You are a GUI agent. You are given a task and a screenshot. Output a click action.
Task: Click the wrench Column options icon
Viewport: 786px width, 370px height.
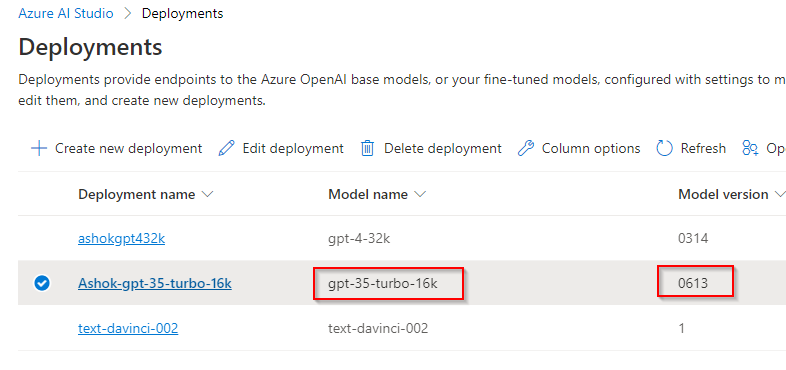[x=525, y=148]
